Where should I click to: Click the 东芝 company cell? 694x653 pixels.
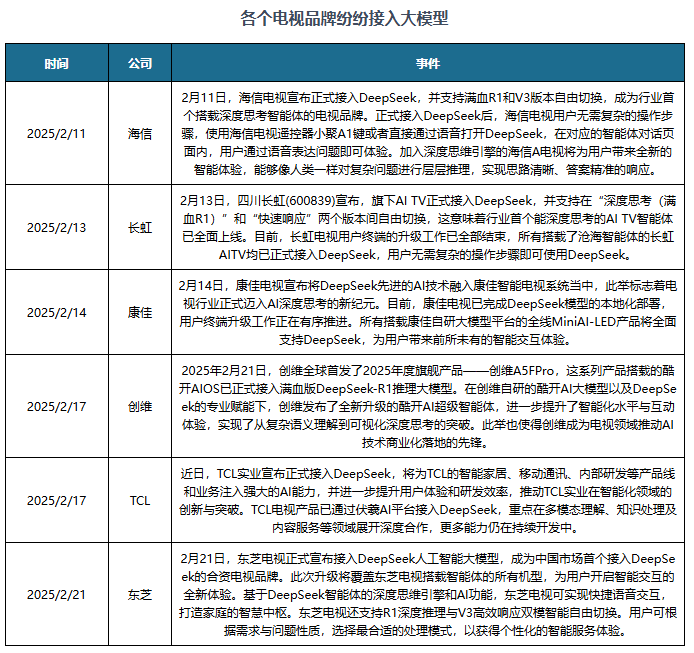141,593
